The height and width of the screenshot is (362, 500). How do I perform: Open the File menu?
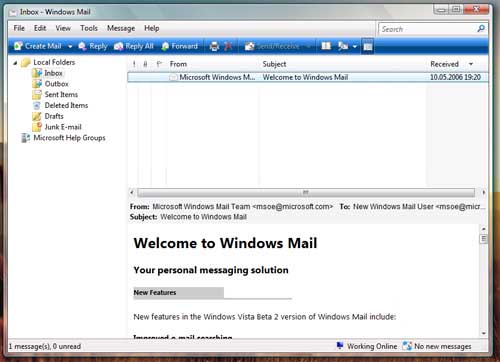19,28
